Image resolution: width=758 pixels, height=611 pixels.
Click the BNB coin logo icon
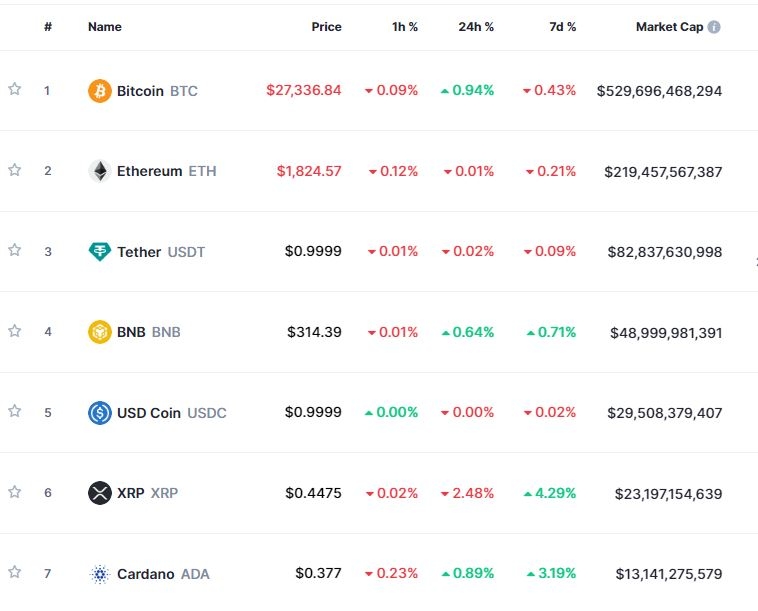click(x=100, y=332)
